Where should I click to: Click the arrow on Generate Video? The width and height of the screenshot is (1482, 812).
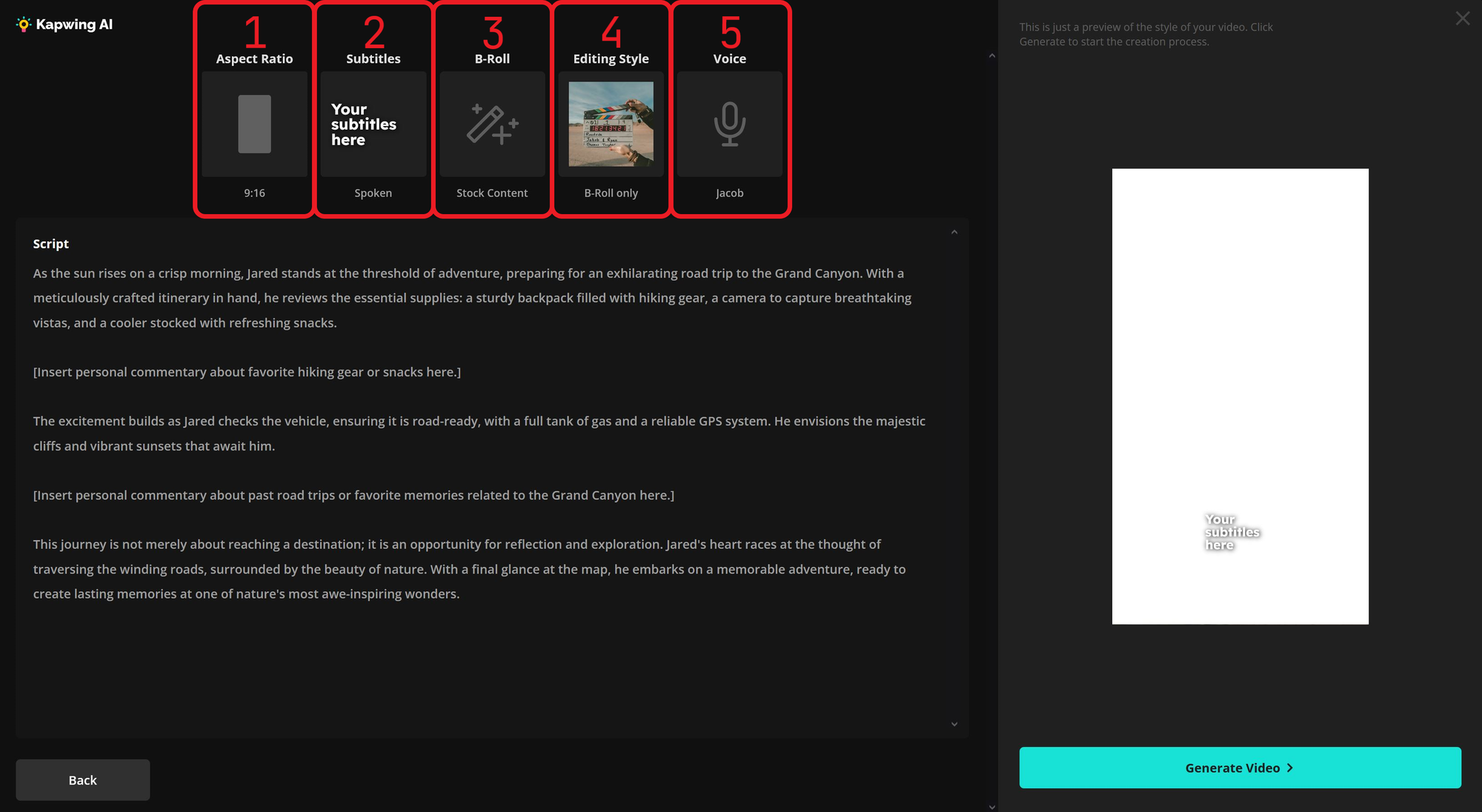point(1290,768)
